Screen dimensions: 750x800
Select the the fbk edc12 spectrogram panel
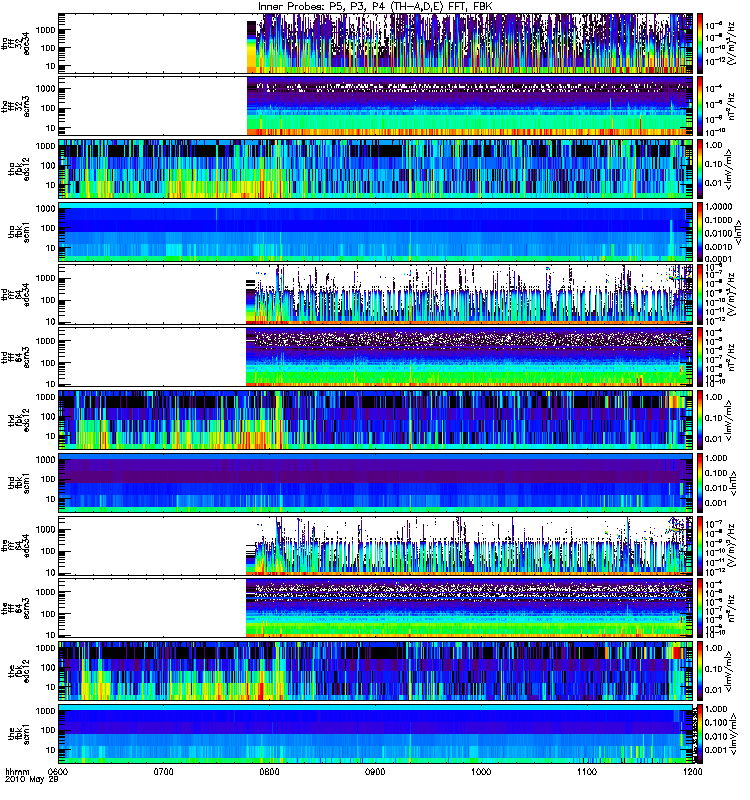(x=376, y=671)
